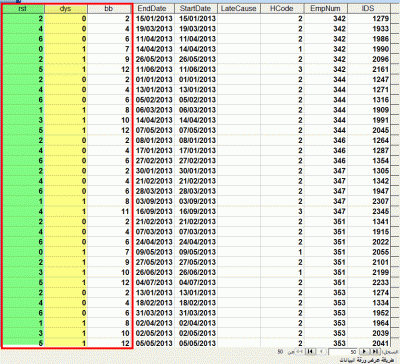
Task: Click the first record arrow-with-bar navigator button
Action: pos(375,352)
